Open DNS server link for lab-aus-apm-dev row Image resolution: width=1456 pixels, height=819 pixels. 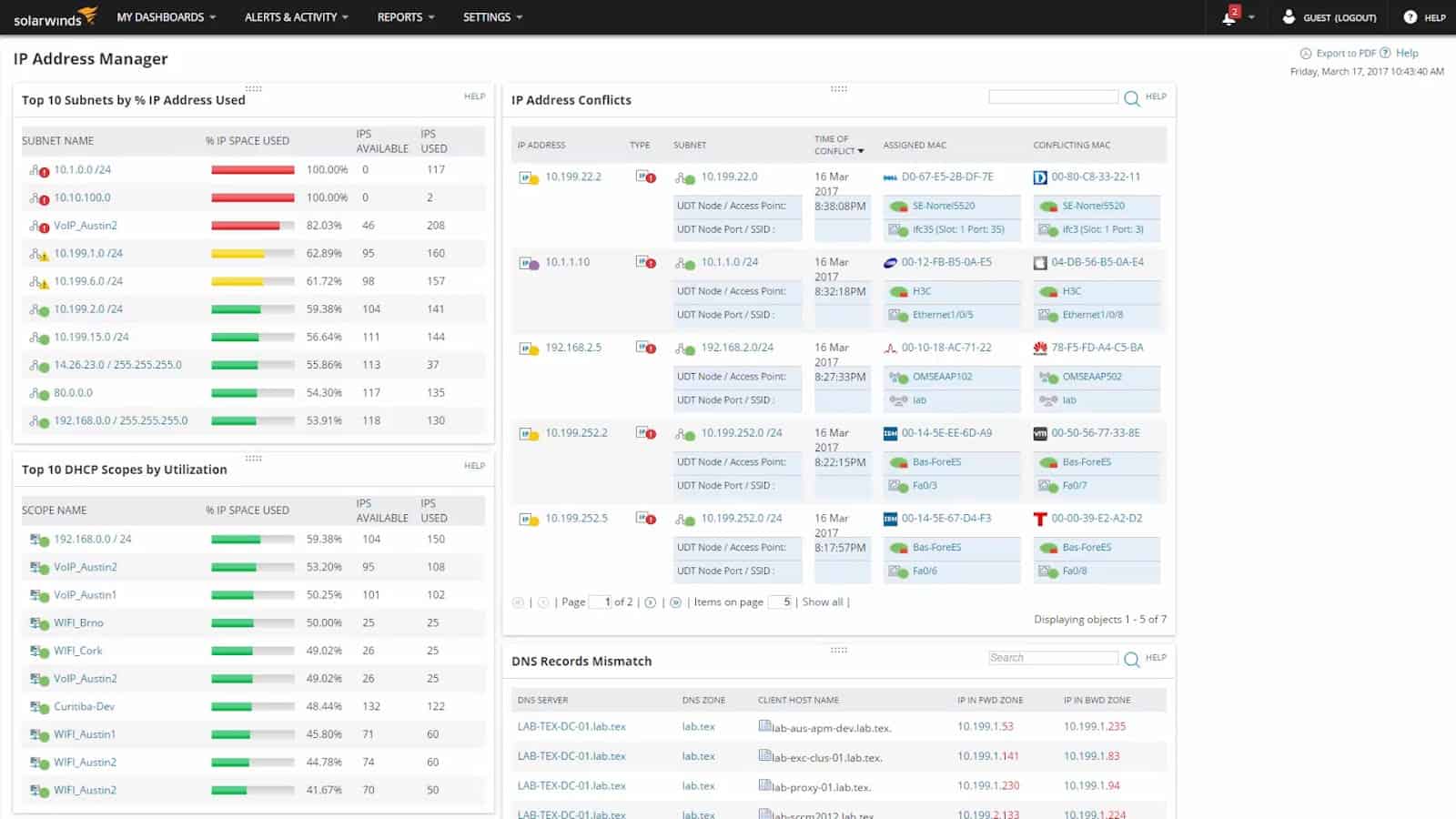(571, 726)
